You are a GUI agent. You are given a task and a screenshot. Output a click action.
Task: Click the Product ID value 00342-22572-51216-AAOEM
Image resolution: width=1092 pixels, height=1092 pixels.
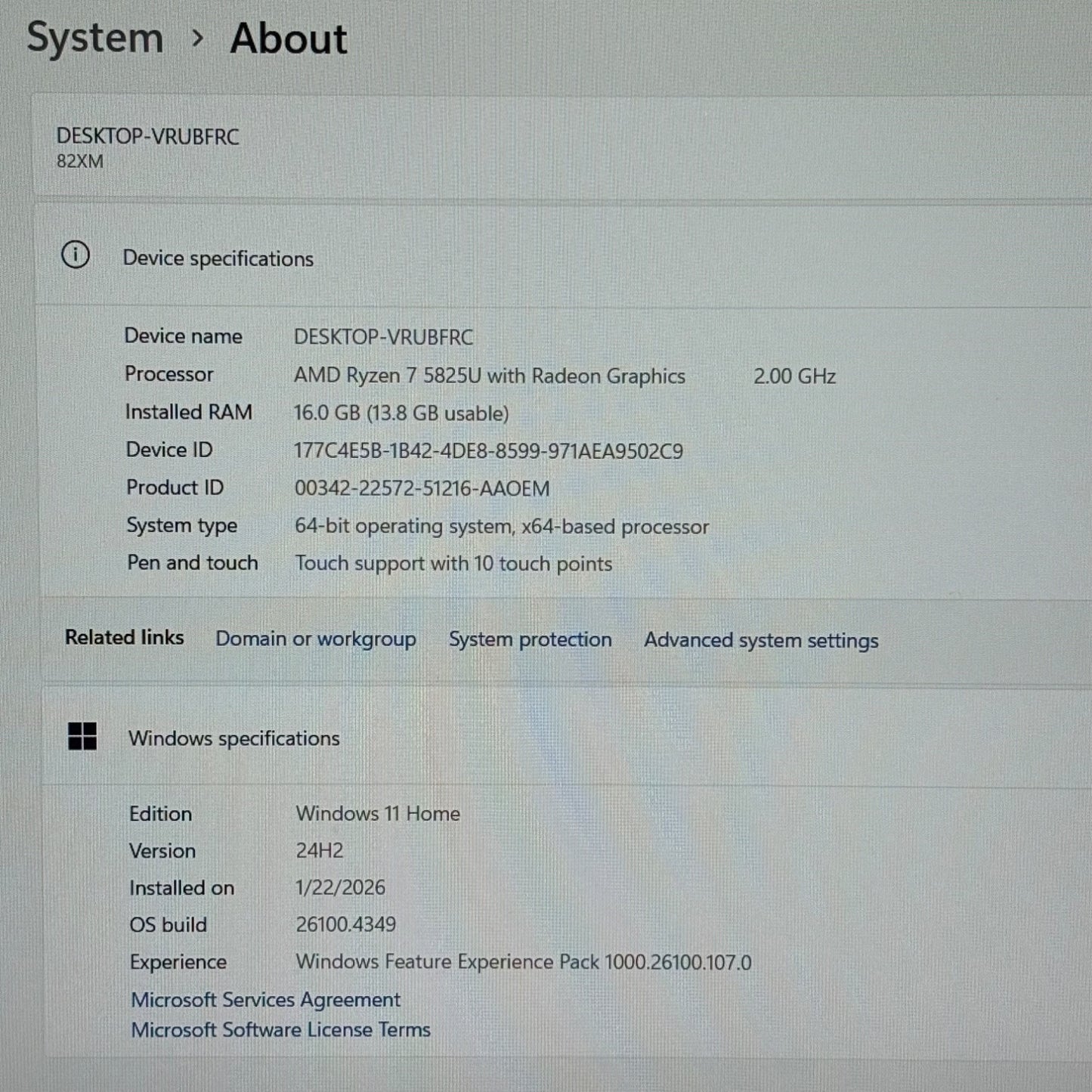(x=422, y=489)
